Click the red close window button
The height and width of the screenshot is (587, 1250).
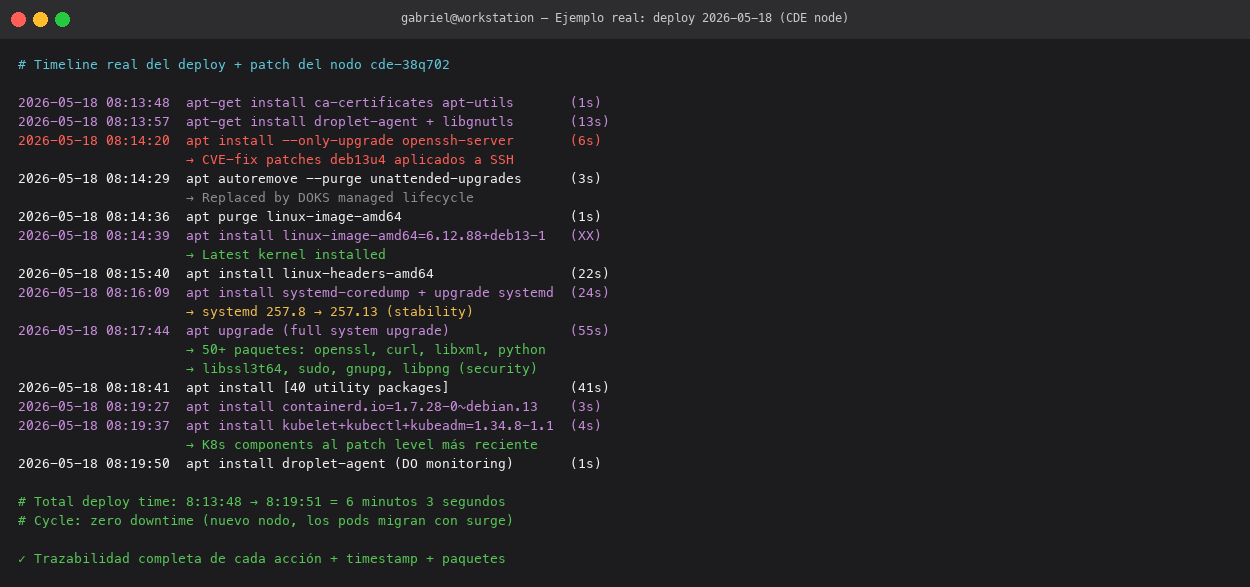click(18, 19)
